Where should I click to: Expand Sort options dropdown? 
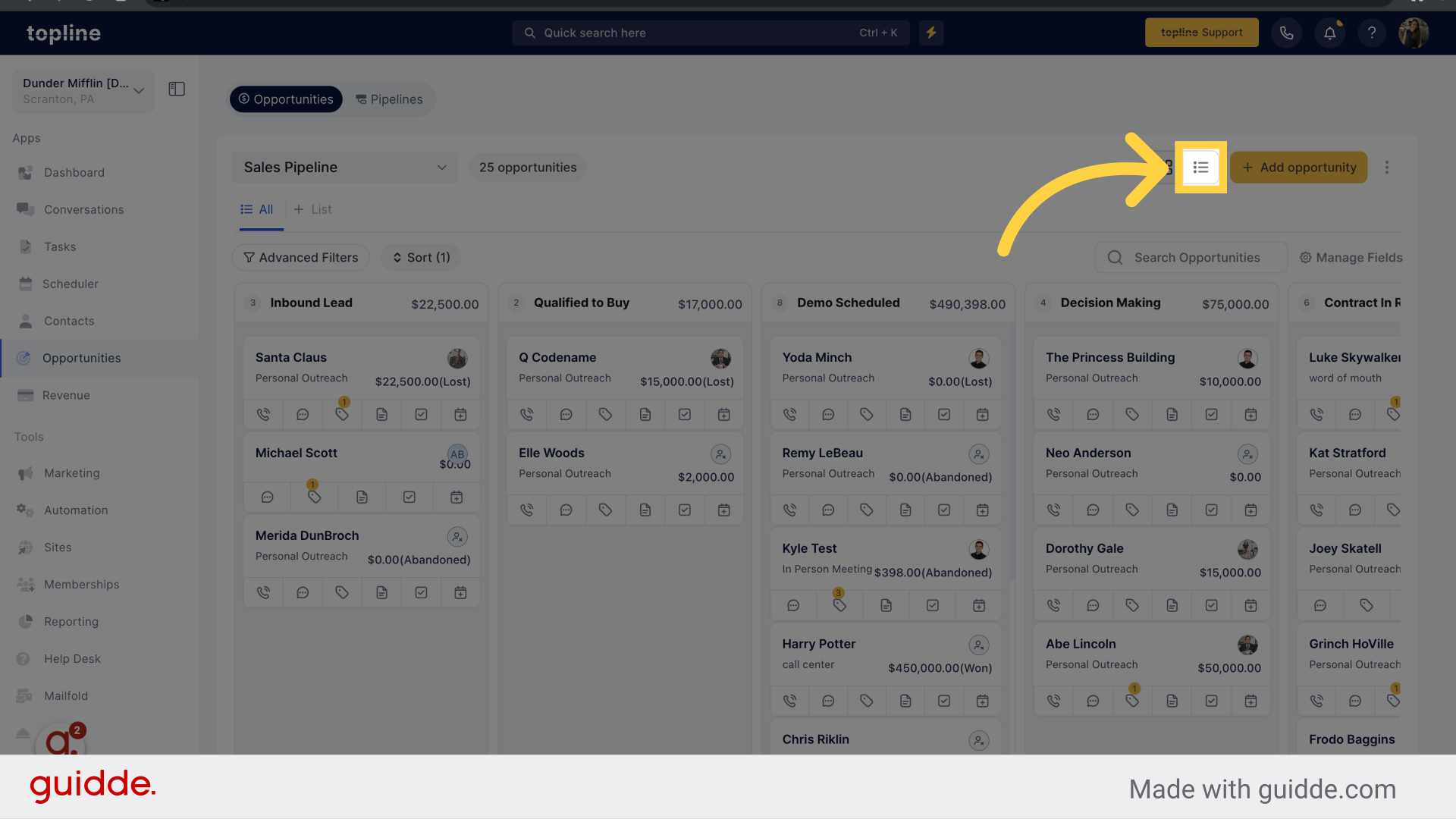(x=421, y=258)
